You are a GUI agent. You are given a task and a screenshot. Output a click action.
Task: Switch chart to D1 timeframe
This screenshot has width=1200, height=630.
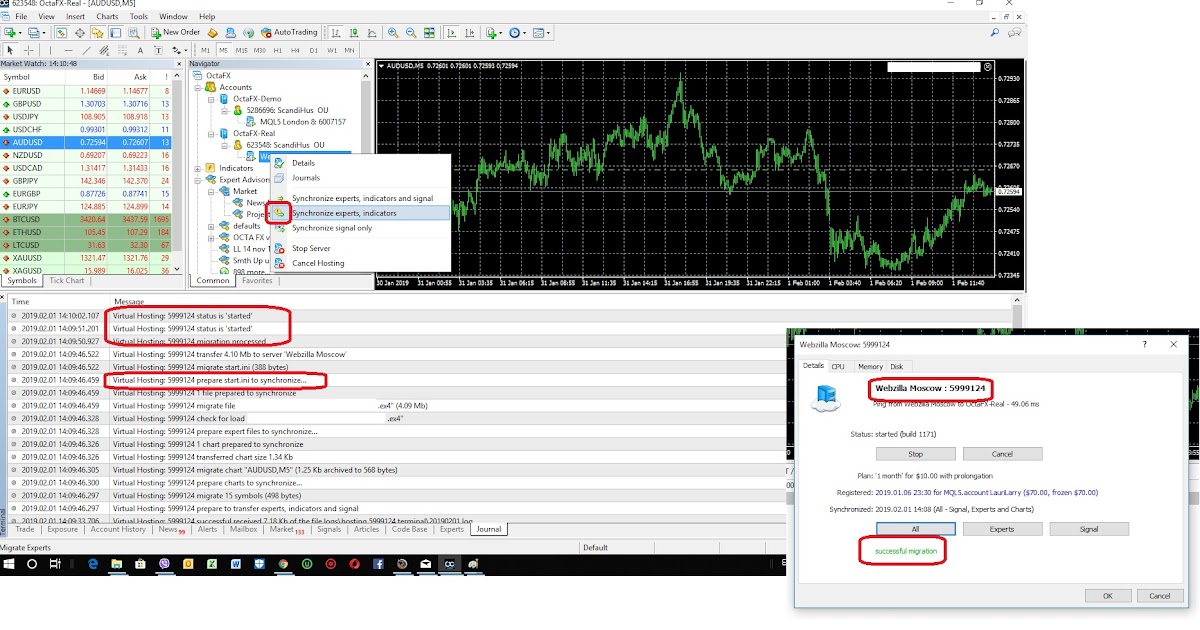coord(313,50)
